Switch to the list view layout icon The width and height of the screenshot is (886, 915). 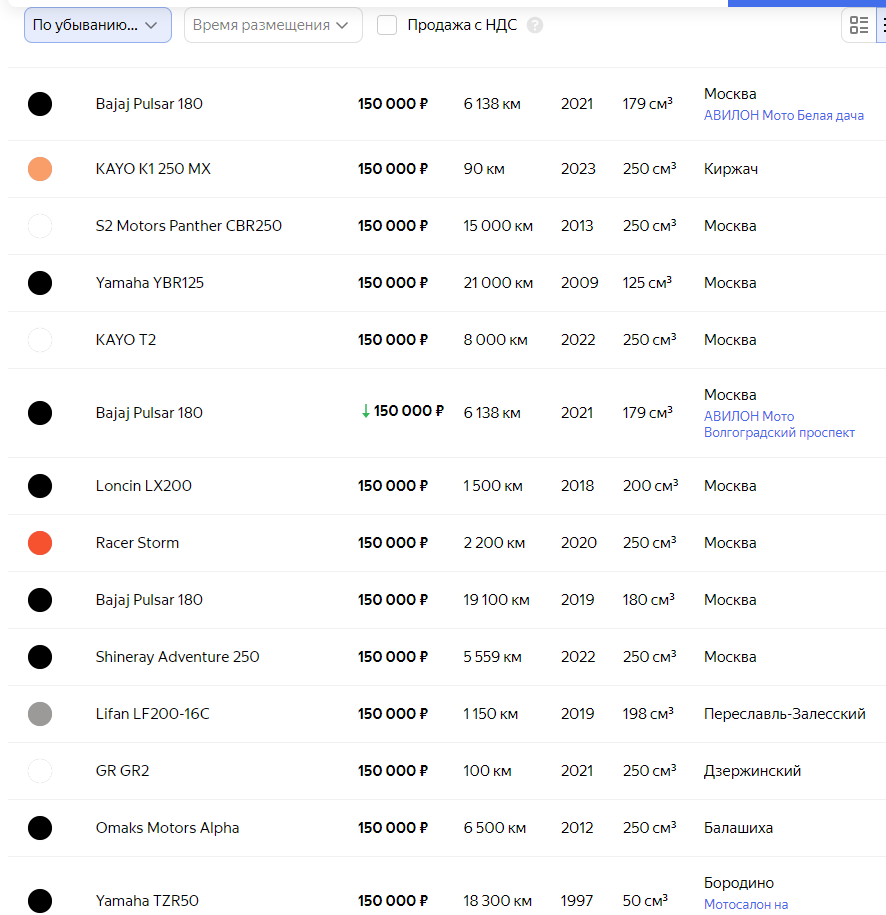(x=859, y=25)
